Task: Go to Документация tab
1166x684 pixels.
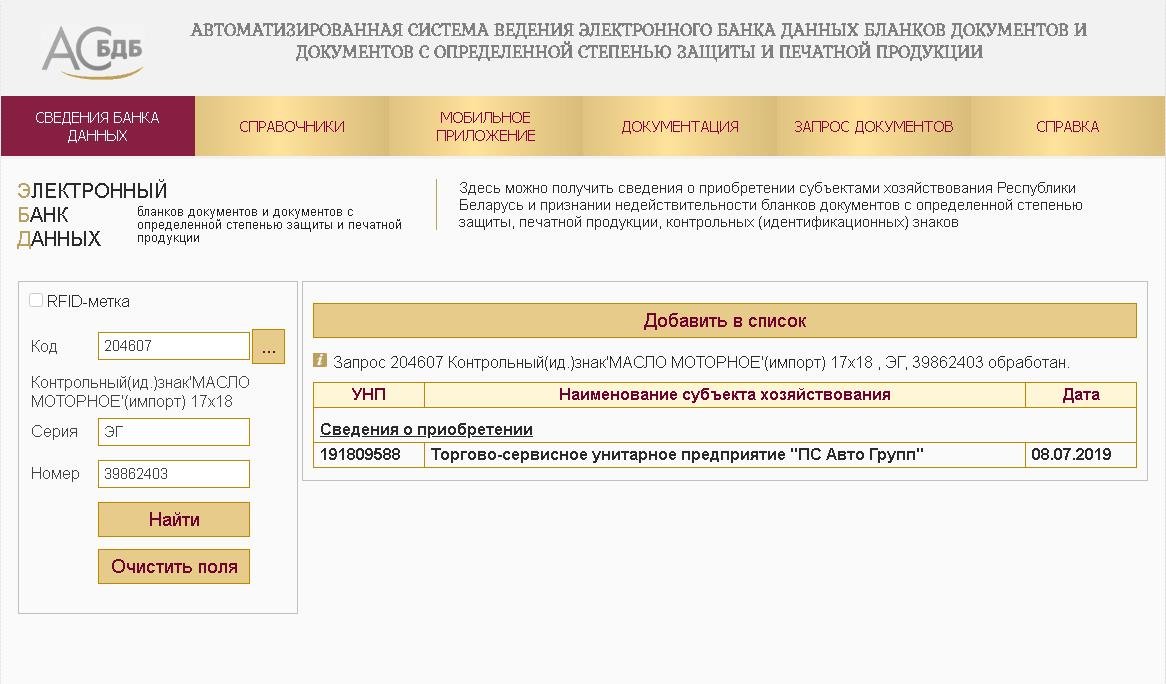Action: 680,126
